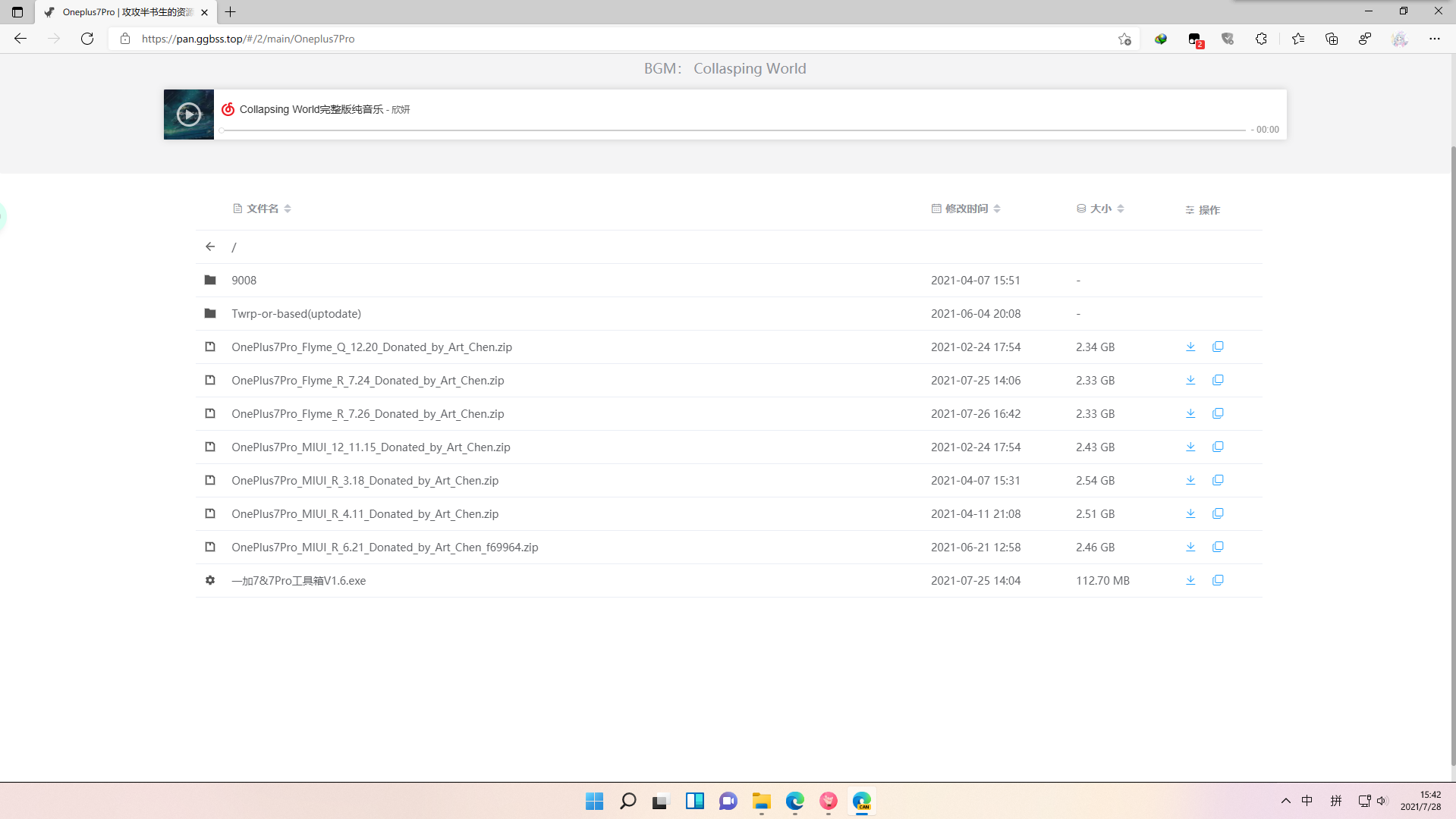Select the Oneplus7Pro browser tab
Image resolution: width=1456 pixels, height=819 pixels.
click(126, 12)
